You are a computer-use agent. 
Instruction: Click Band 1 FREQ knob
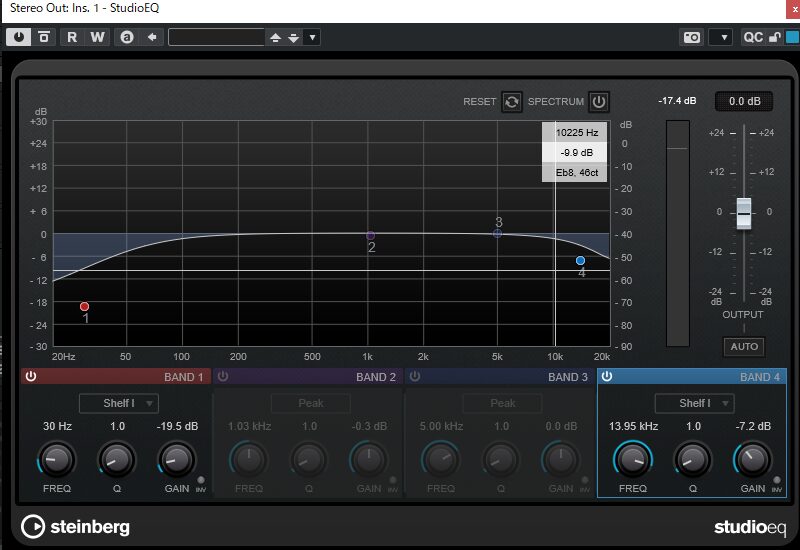57,459
